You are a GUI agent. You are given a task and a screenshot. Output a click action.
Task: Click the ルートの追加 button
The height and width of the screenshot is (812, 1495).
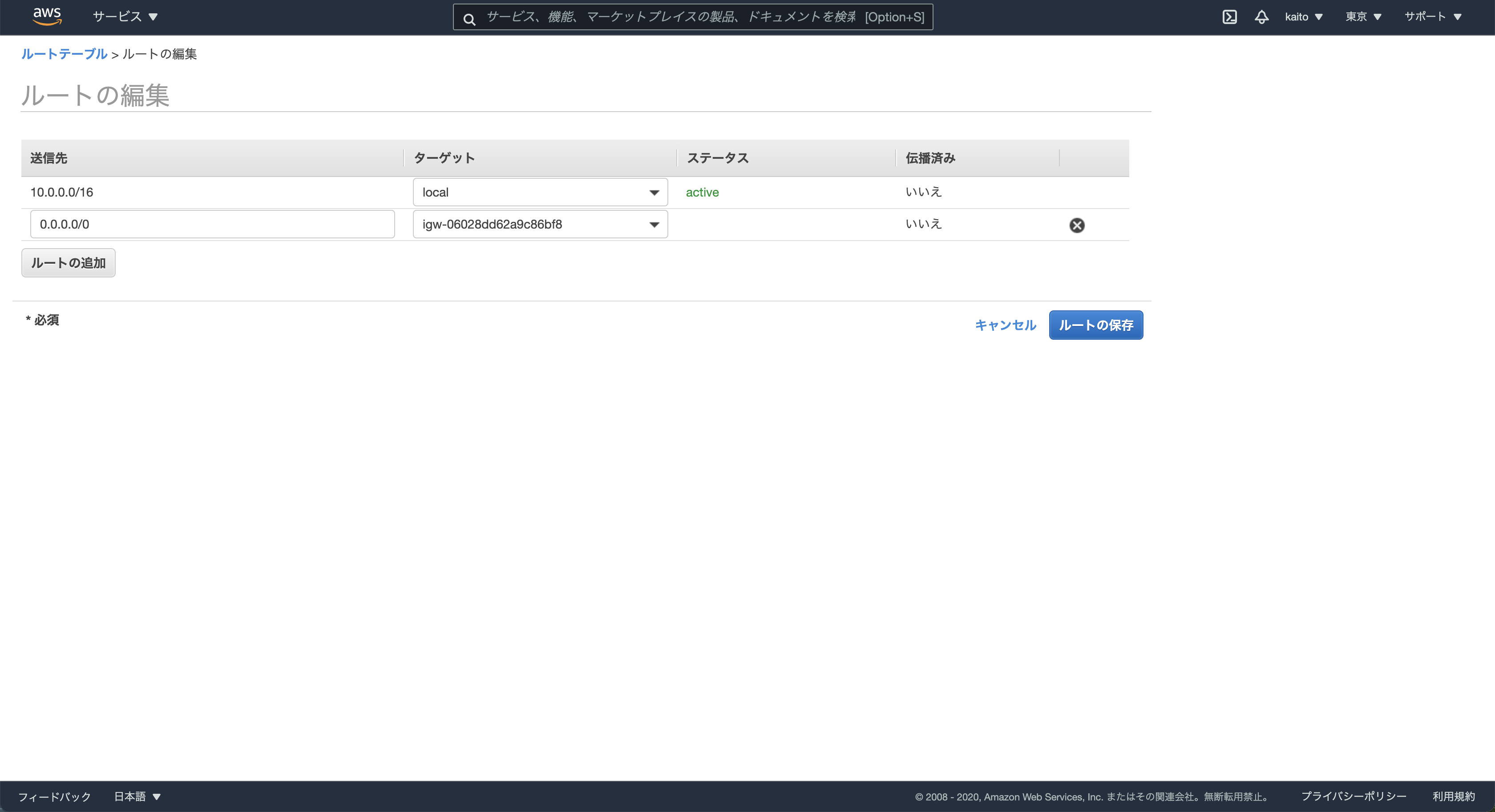click(69, 263)
